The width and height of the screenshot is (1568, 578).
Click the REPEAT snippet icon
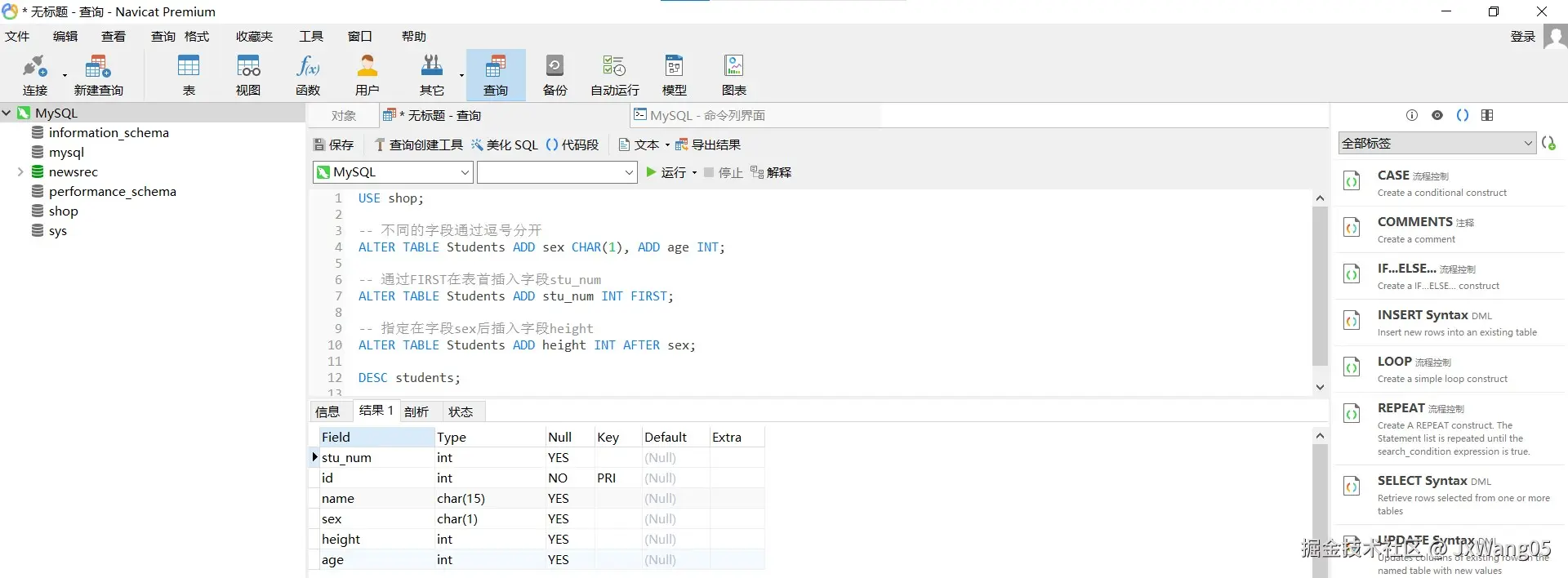point(1352,414)
